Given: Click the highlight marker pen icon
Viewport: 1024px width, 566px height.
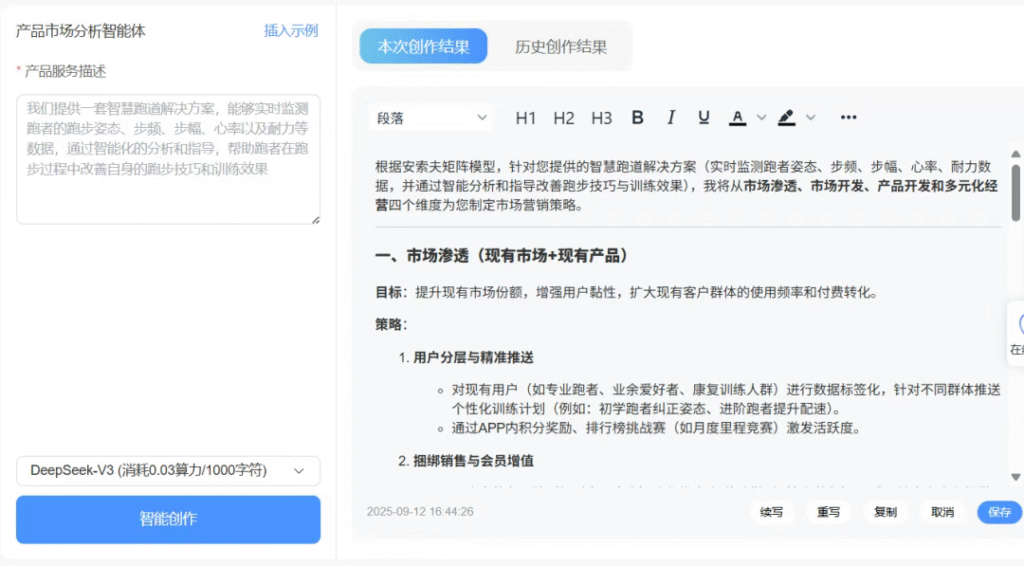Looking at the screenshot, I should (x=786, y=118).
